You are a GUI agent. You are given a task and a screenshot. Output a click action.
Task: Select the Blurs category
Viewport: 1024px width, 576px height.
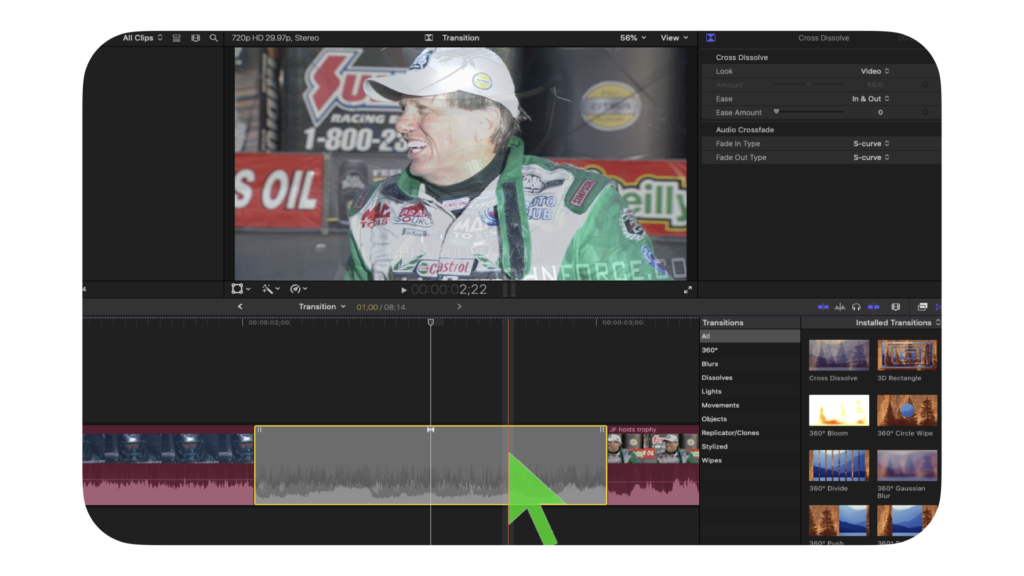pyautogui.click(x=750, y=364)
